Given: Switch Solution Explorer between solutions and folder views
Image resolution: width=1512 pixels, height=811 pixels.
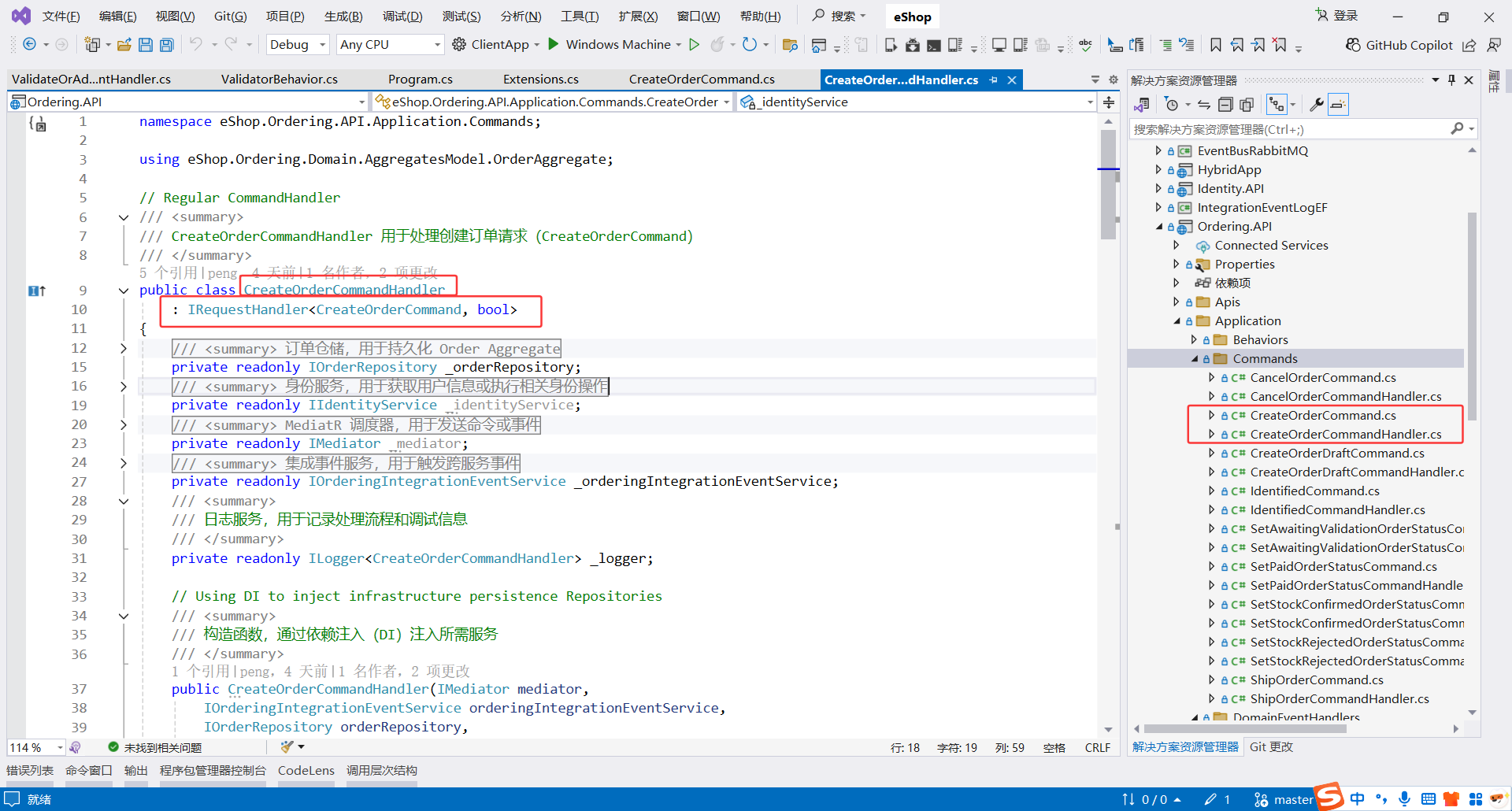Looking at the screenshot, I should 1142,105.
